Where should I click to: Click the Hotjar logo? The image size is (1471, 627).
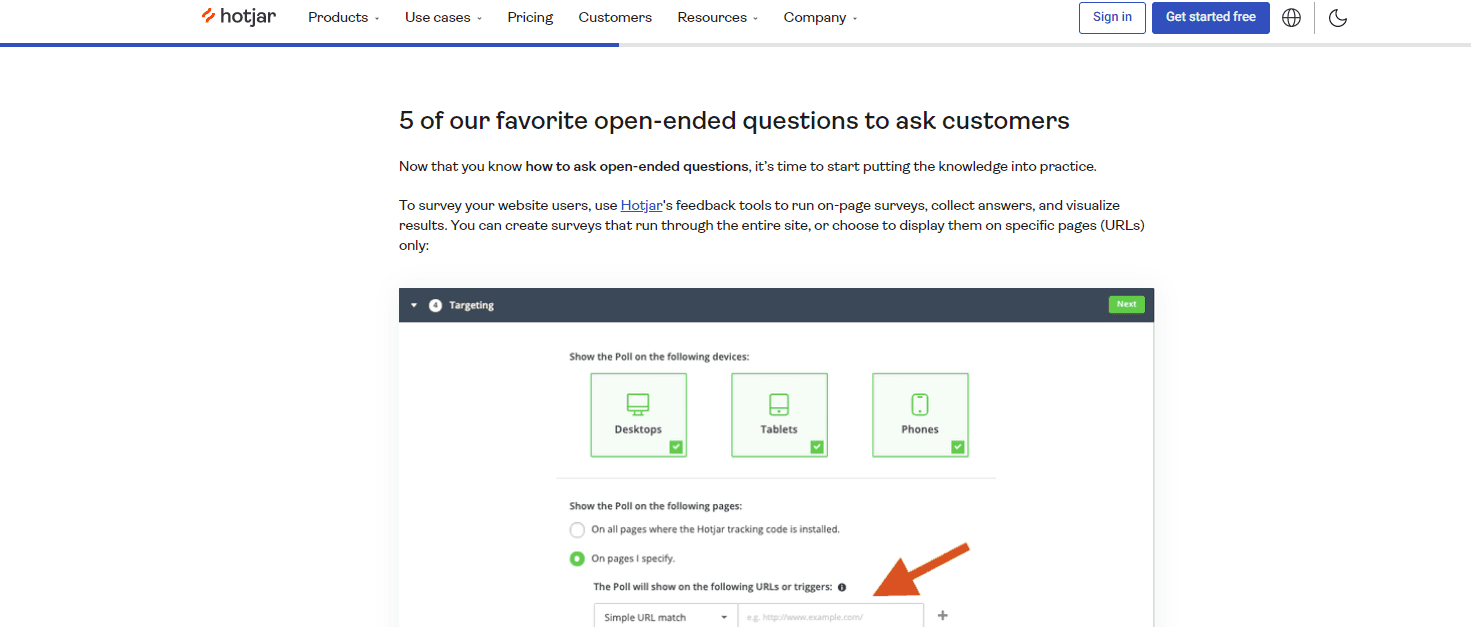click(238, 17)
